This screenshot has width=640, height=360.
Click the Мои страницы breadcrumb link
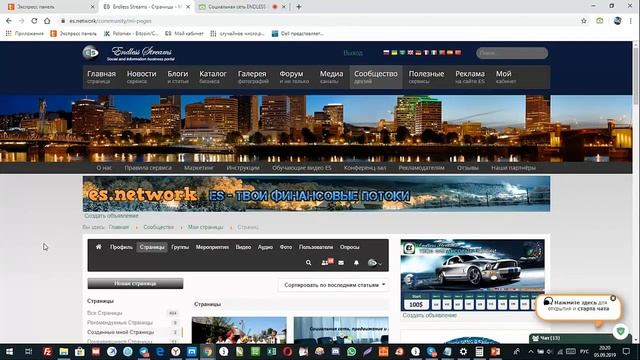click(x=205, y=227)
